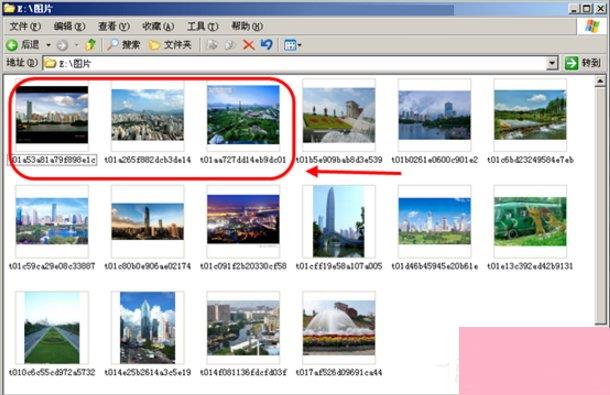
Task: Go up one folder level
Action: pos(90,45)
